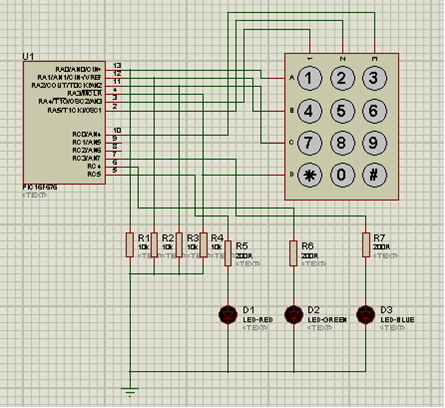The width and height of the screenshot is (445, 408).
Task: Click the RC5 pin label
Action: click(x=94, y=174)
